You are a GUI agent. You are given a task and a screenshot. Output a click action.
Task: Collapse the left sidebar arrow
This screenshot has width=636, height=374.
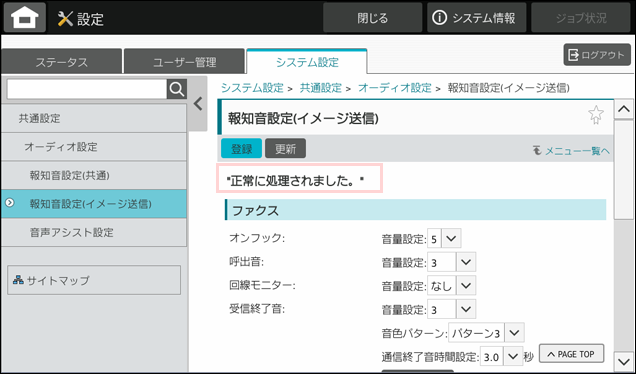[198, 104]
